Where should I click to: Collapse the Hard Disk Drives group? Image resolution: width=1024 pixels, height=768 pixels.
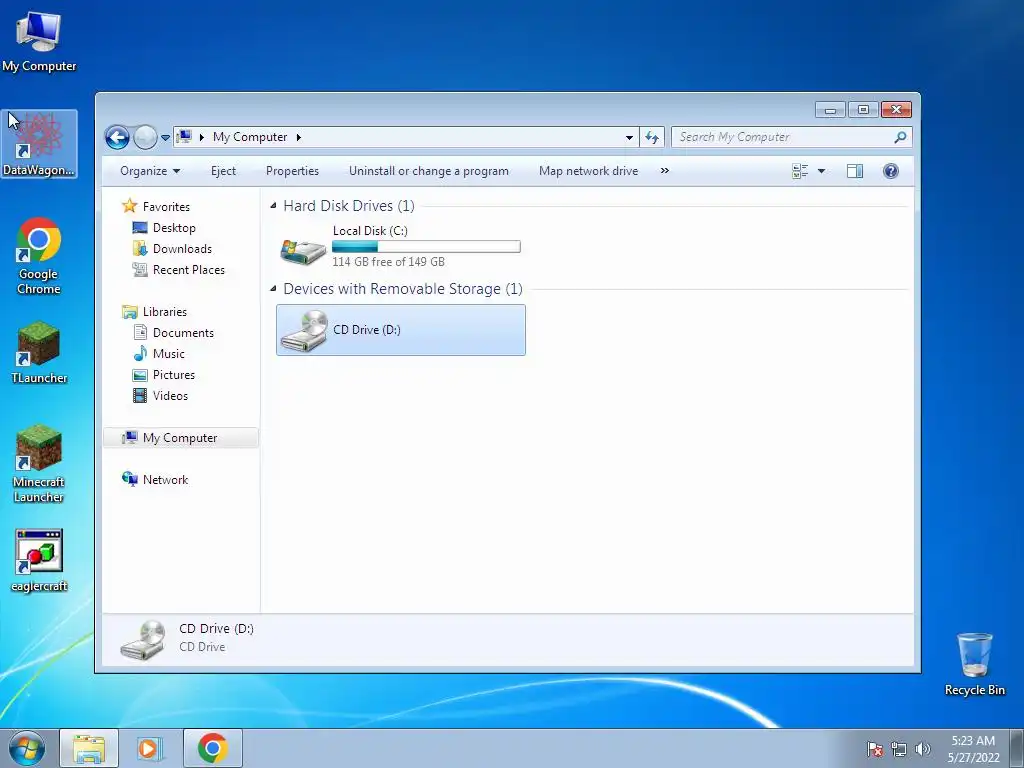[273, 206]
